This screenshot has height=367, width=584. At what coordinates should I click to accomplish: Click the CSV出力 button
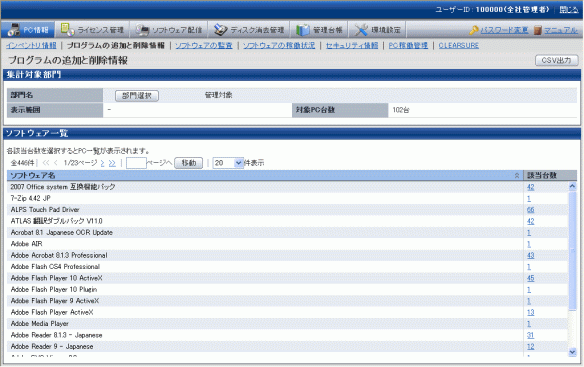(x=556, y=60)
